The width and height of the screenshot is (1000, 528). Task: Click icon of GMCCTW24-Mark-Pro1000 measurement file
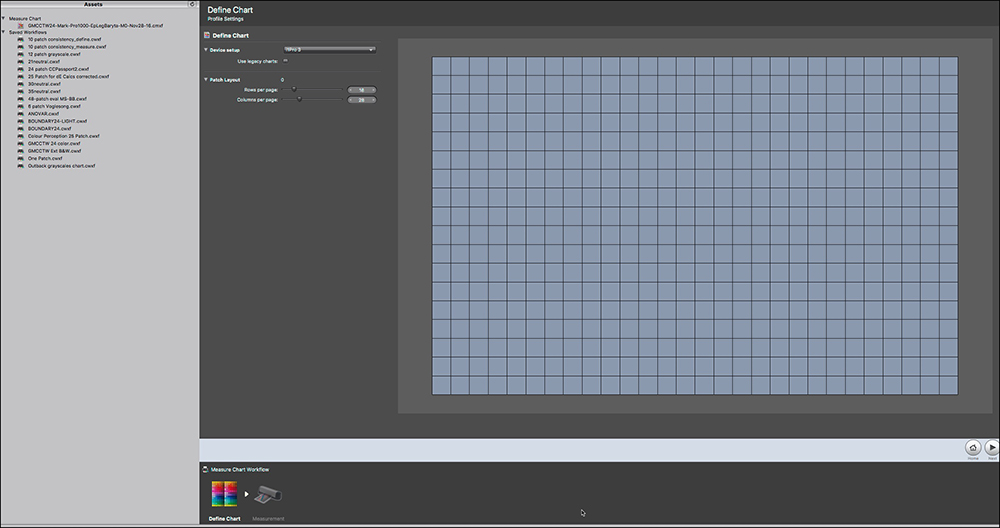click(21, 25)
